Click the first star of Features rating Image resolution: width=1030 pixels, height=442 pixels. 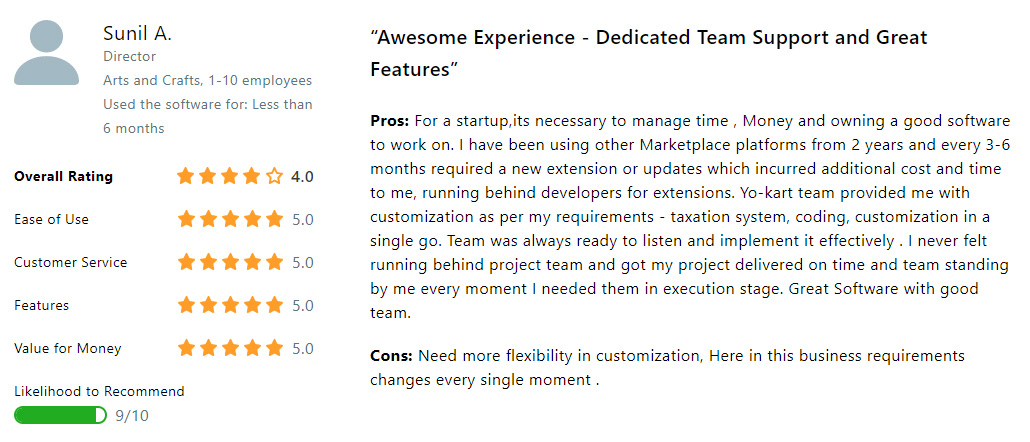186,305
